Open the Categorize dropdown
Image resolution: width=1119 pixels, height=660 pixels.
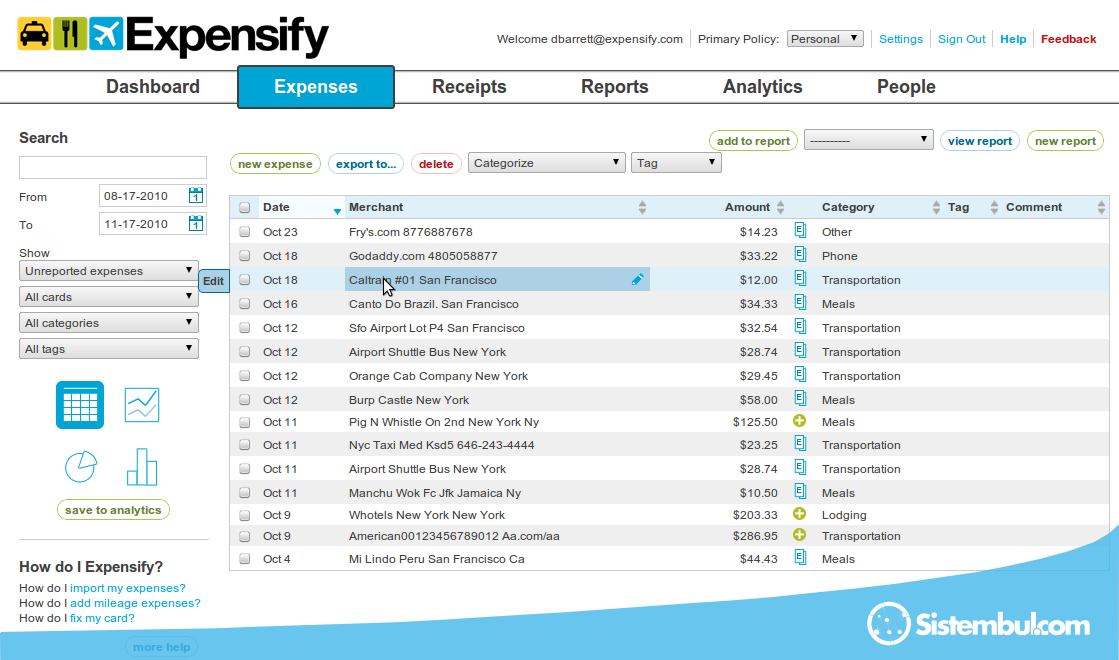[x=547, y=163]
